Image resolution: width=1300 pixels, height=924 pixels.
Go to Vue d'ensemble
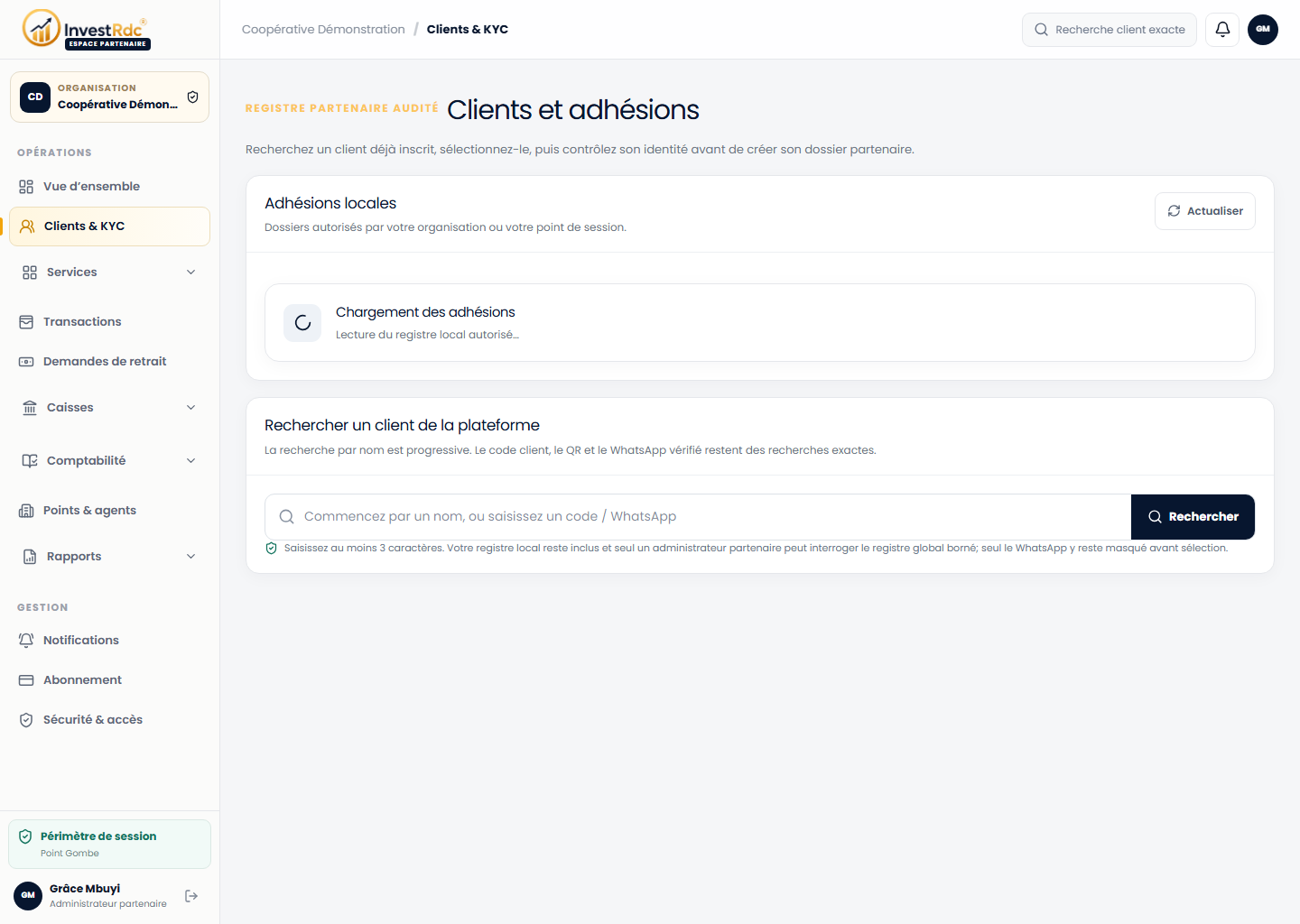click(x=109, y=187)
